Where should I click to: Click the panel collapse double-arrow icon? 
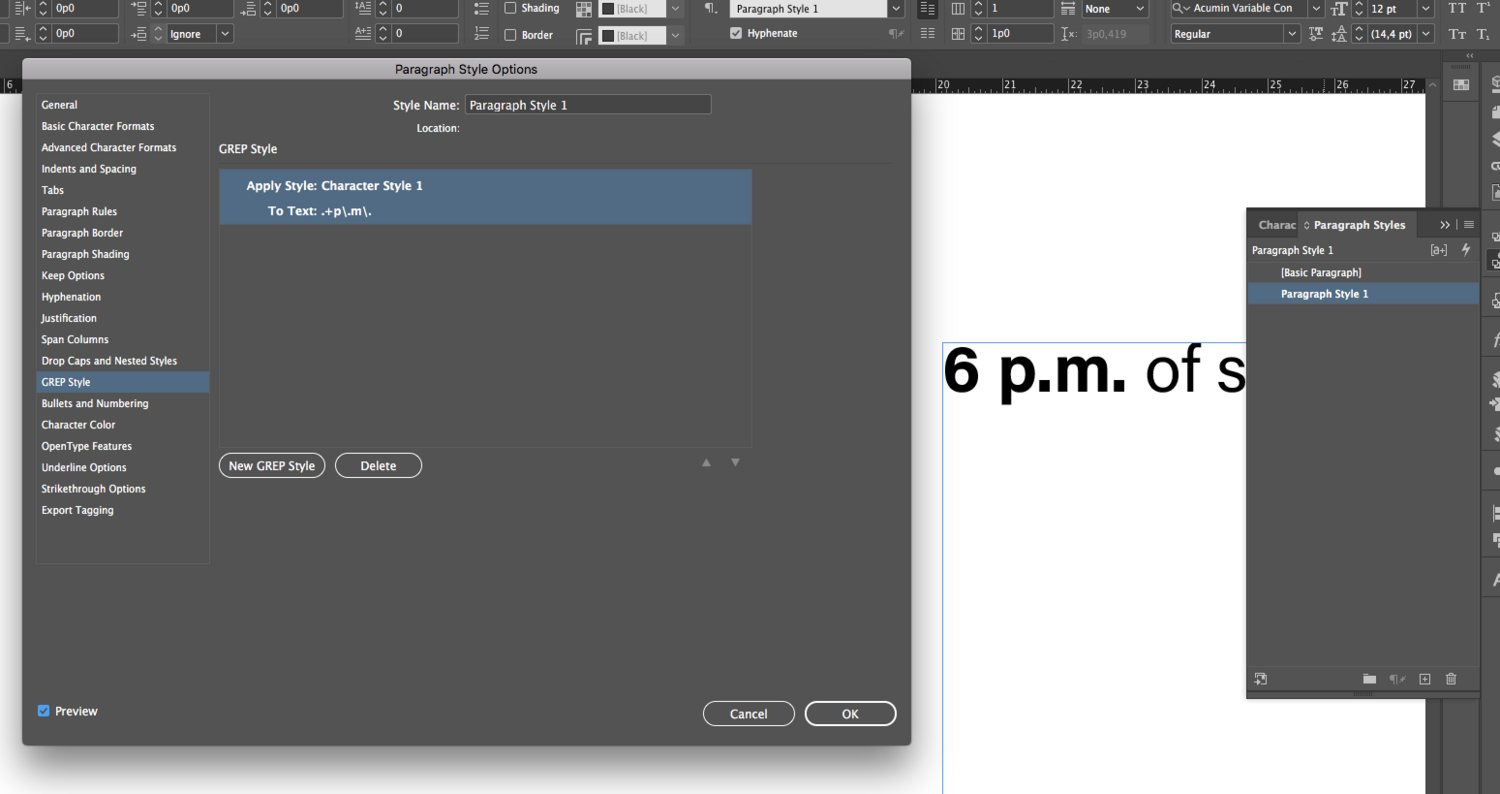(x=1445, y=225)
